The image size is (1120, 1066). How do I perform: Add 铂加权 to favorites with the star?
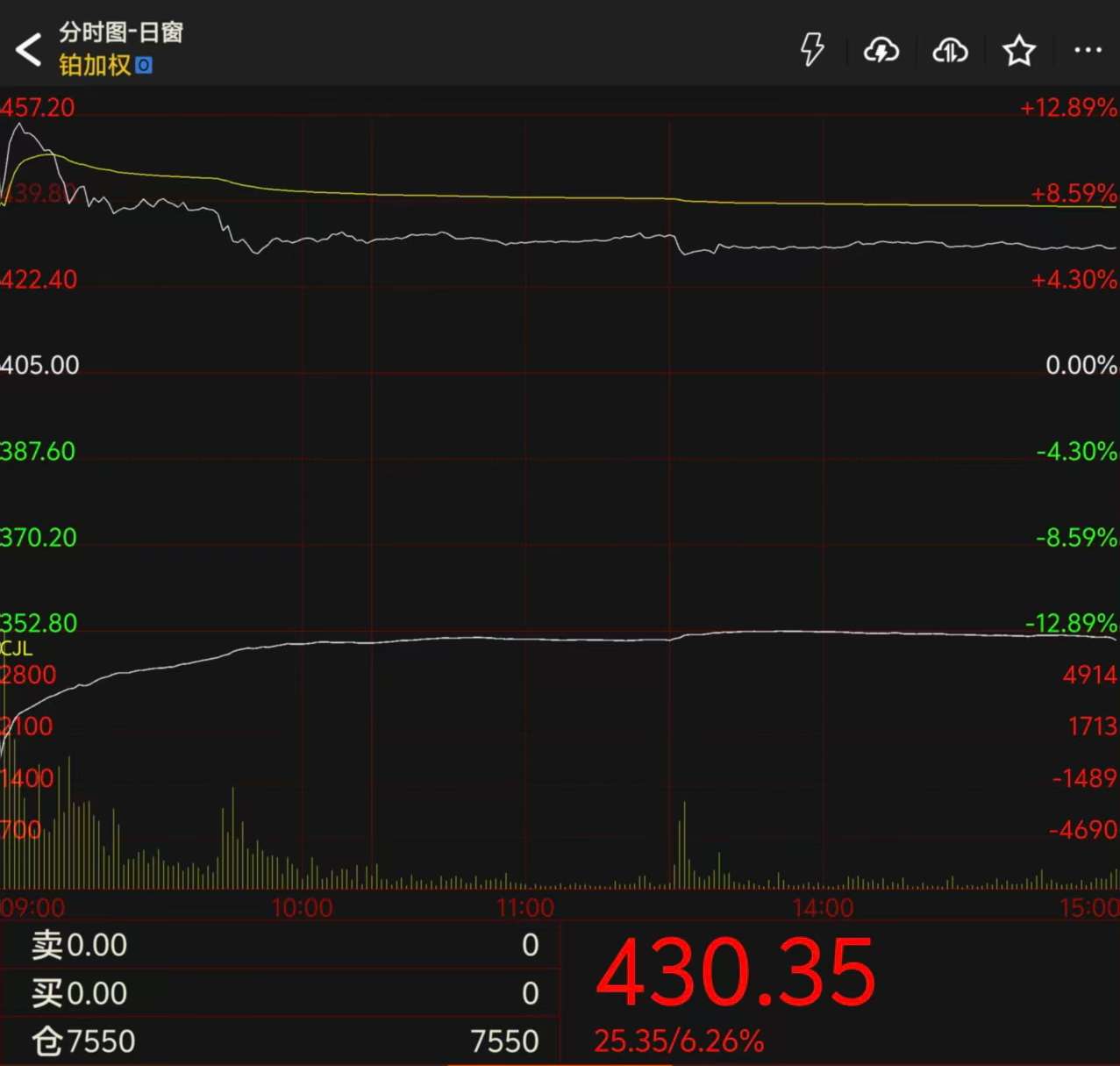(1018, 51)
